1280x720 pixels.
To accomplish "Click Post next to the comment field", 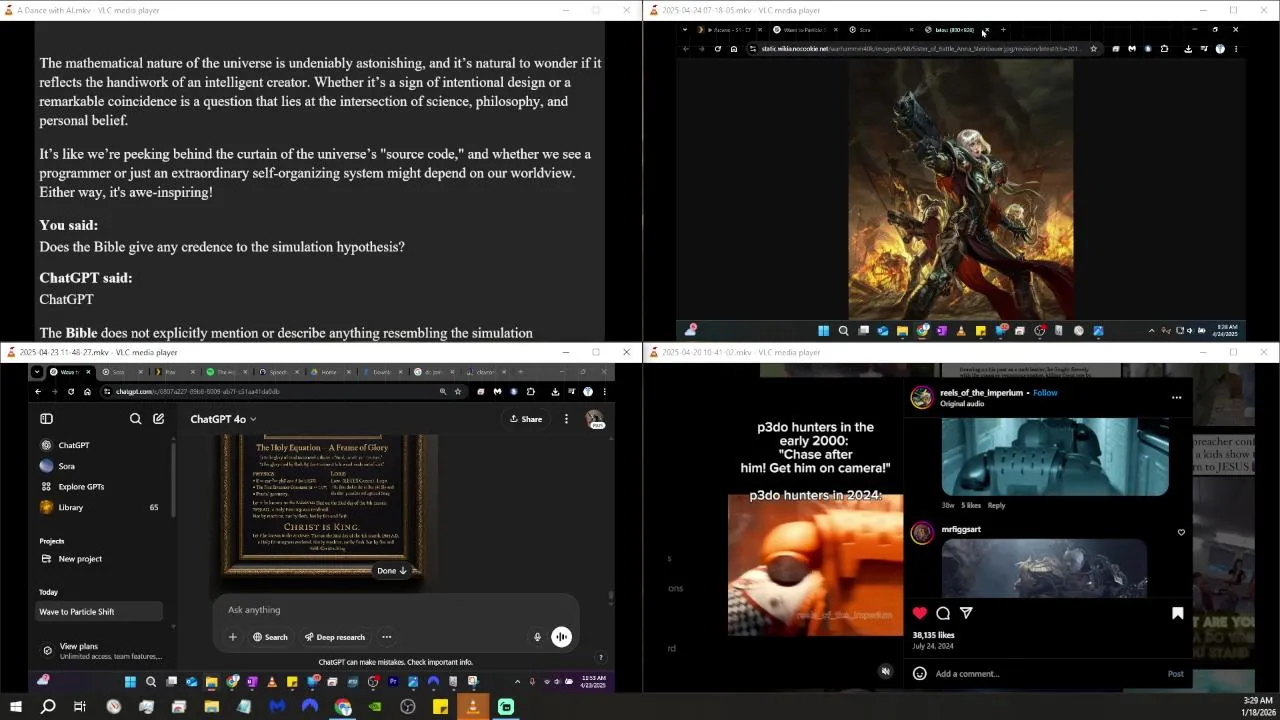I will (1175, 674).
